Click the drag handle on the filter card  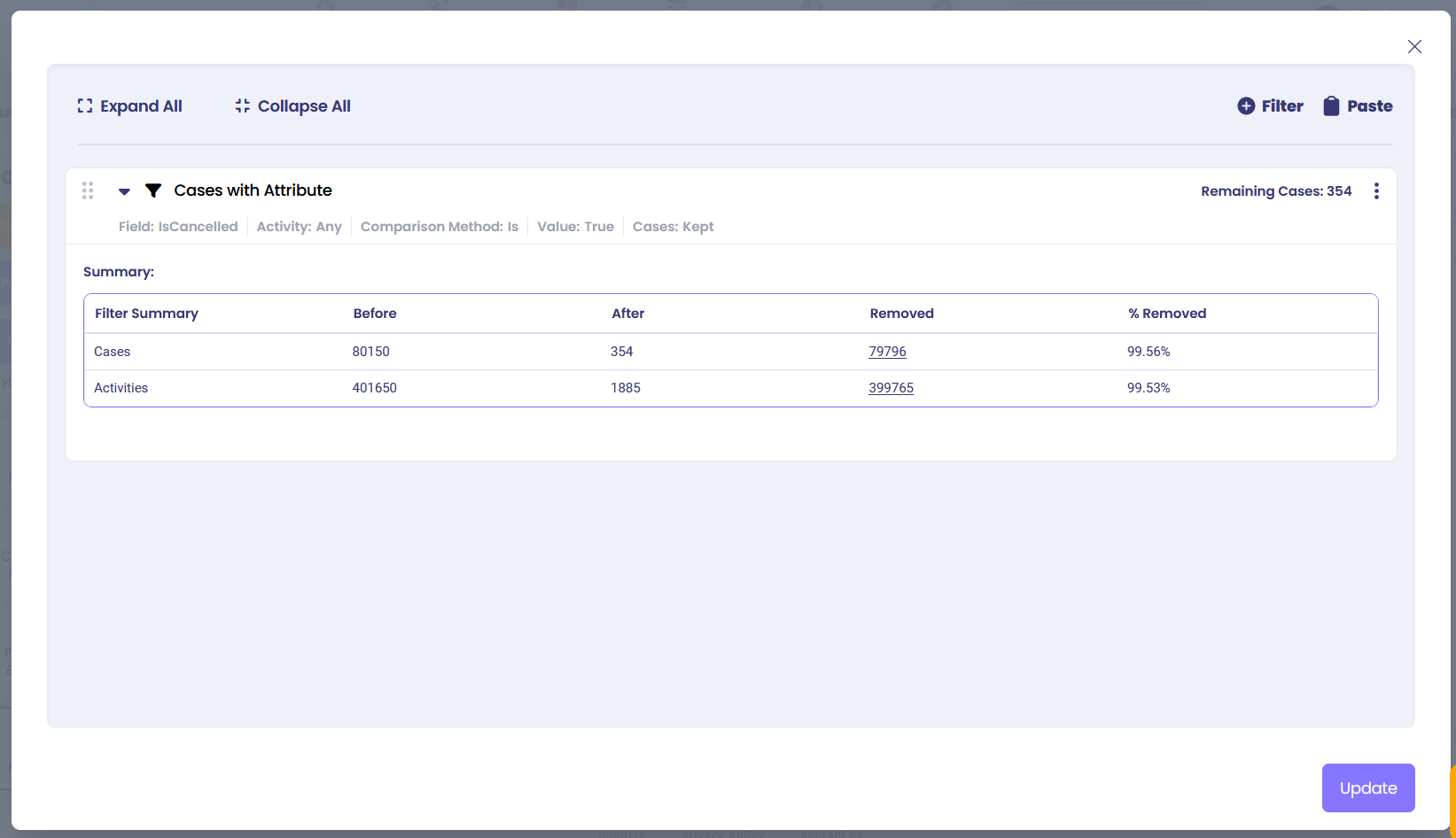pos(88,190)
